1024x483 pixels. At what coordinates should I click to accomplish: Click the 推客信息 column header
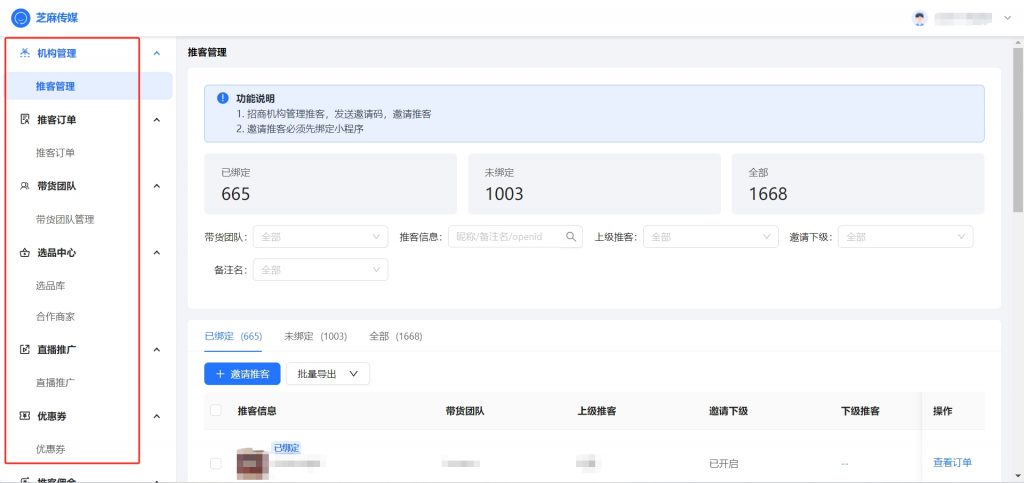[257, 411]
